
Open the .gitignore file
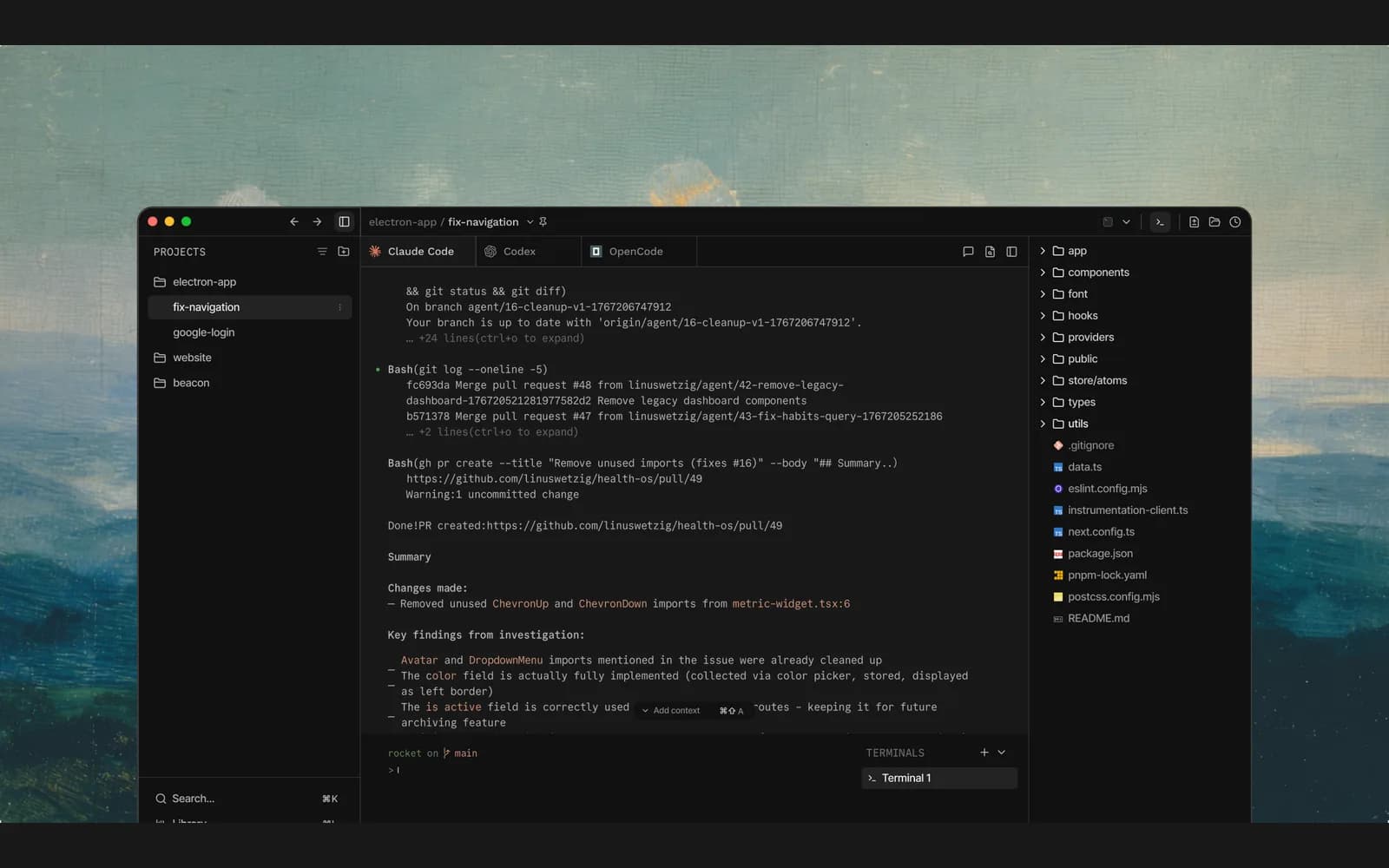1084,446
